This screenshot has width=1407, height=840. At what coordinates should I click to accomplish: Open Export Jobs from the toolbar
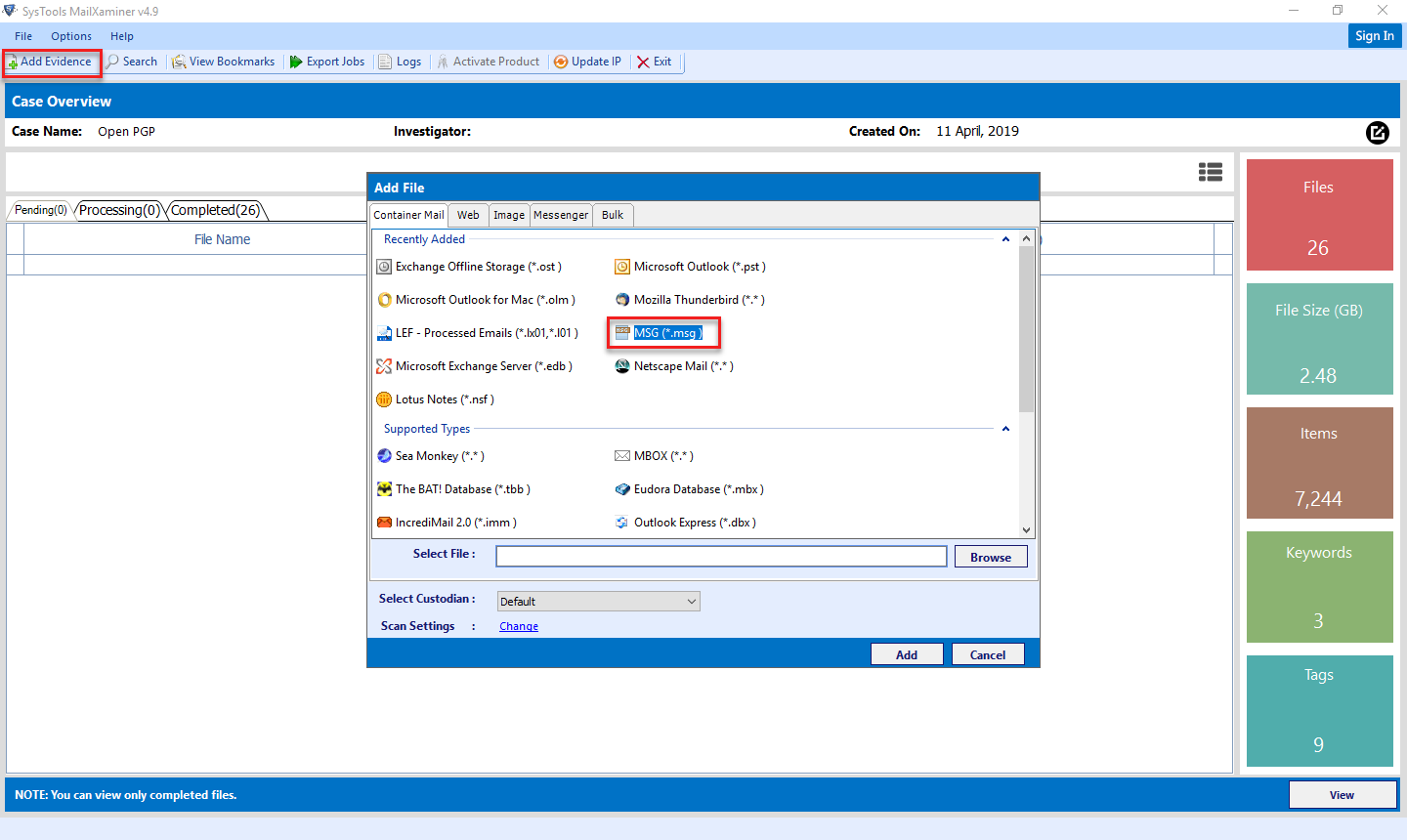tap(327, 62)
